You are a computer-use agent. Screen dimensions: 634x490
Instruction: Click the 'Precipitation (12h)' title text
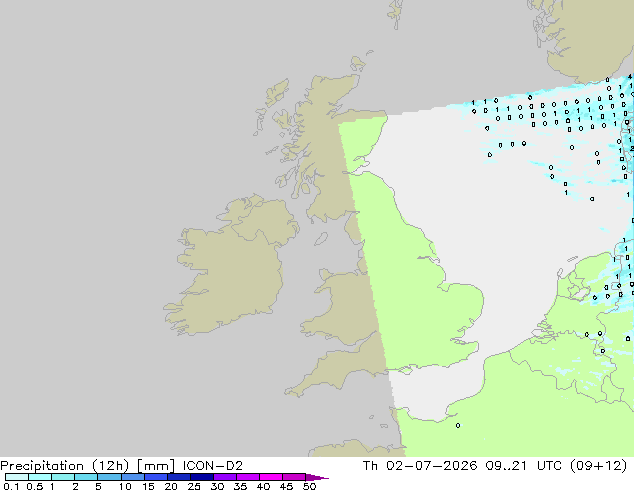click(x=65, y=466)
